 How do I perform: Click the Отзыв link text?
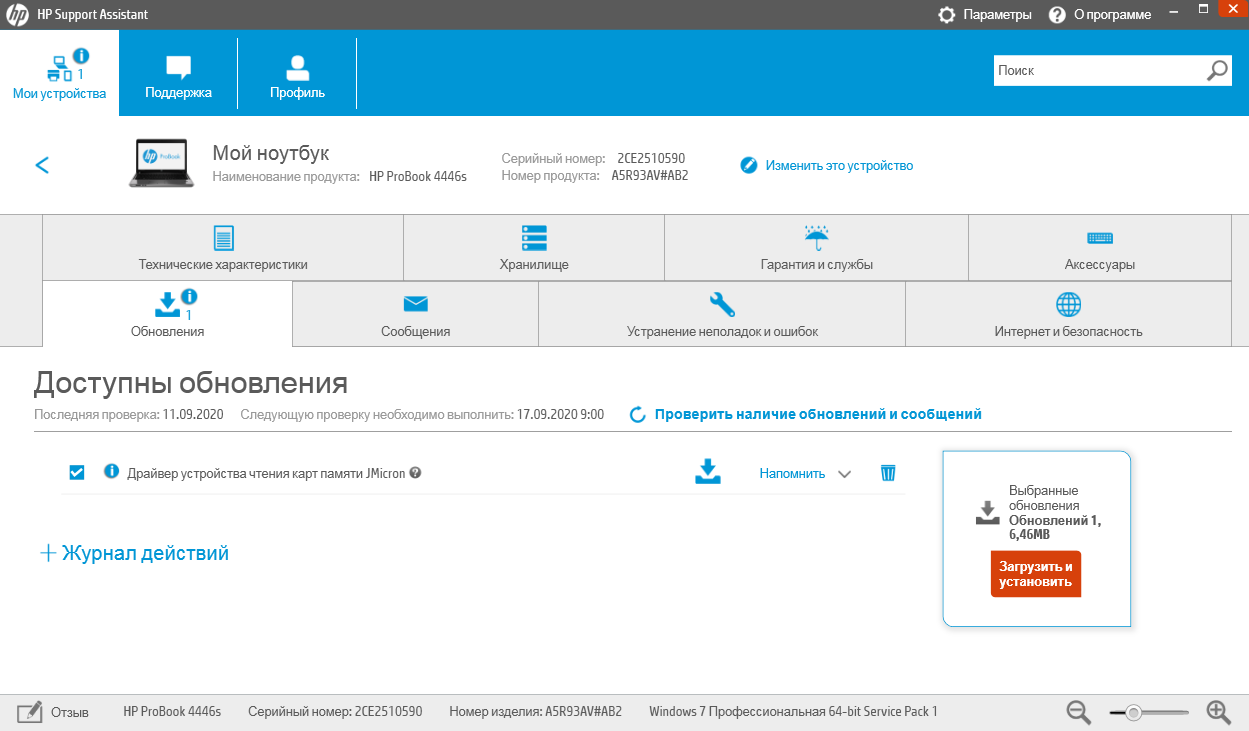70,713
